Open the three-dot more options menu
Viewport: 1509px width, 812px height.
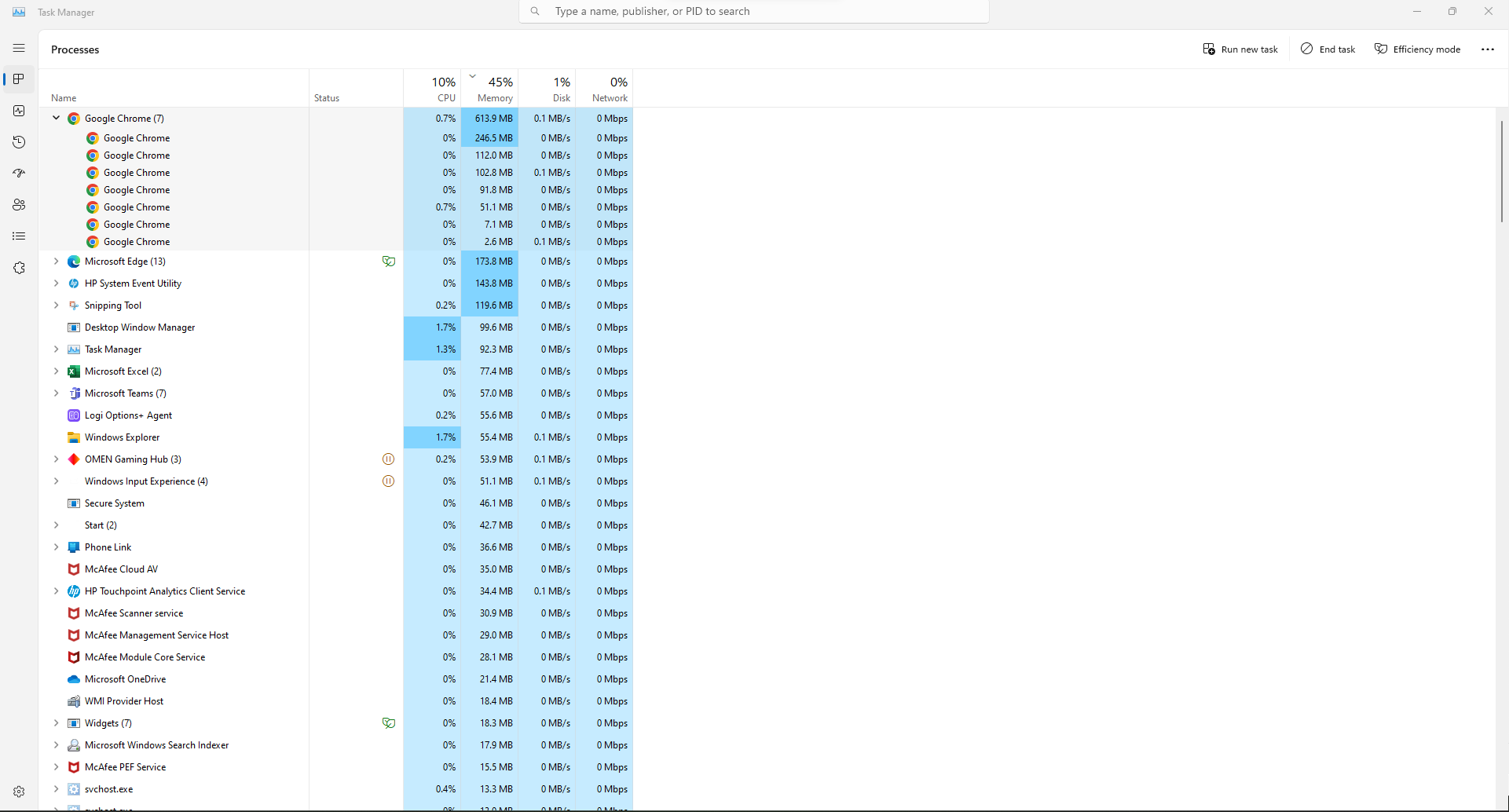1488,49
